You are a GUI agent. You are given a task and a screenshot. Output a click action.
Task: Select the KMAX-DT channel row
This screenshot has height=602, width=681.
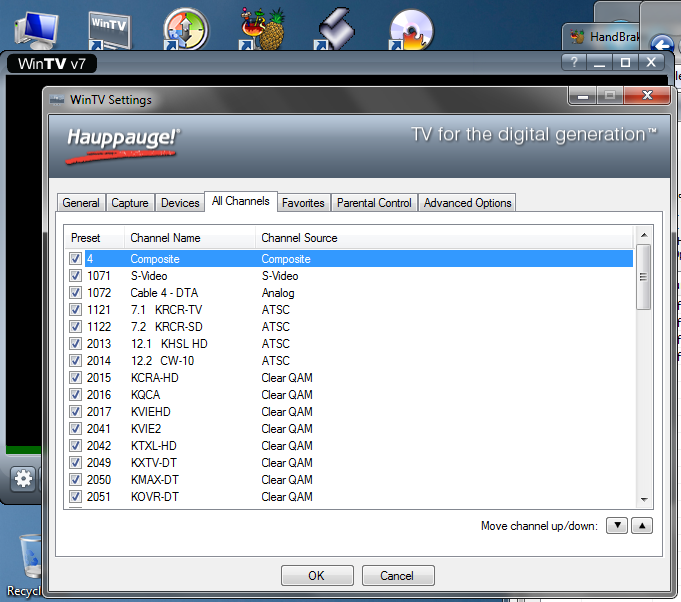pyautogui.click(x=349, y=480)
